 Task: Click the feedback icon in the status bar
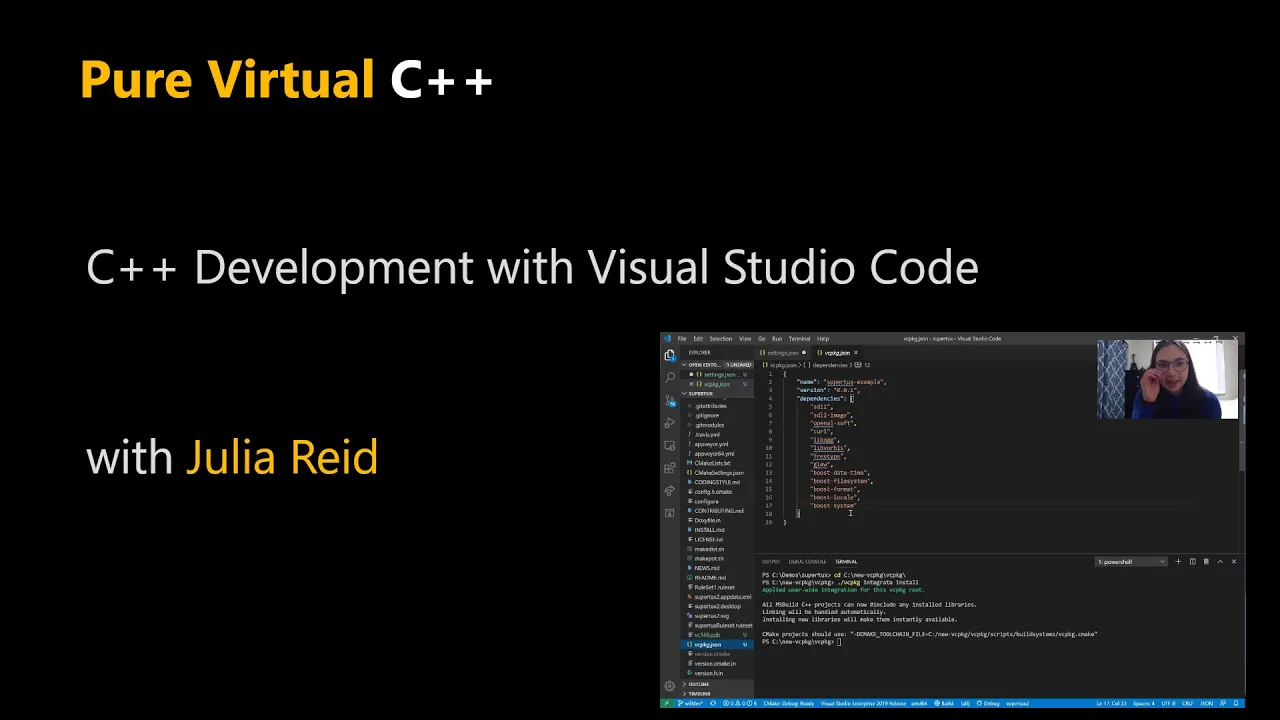[1222, 703]
